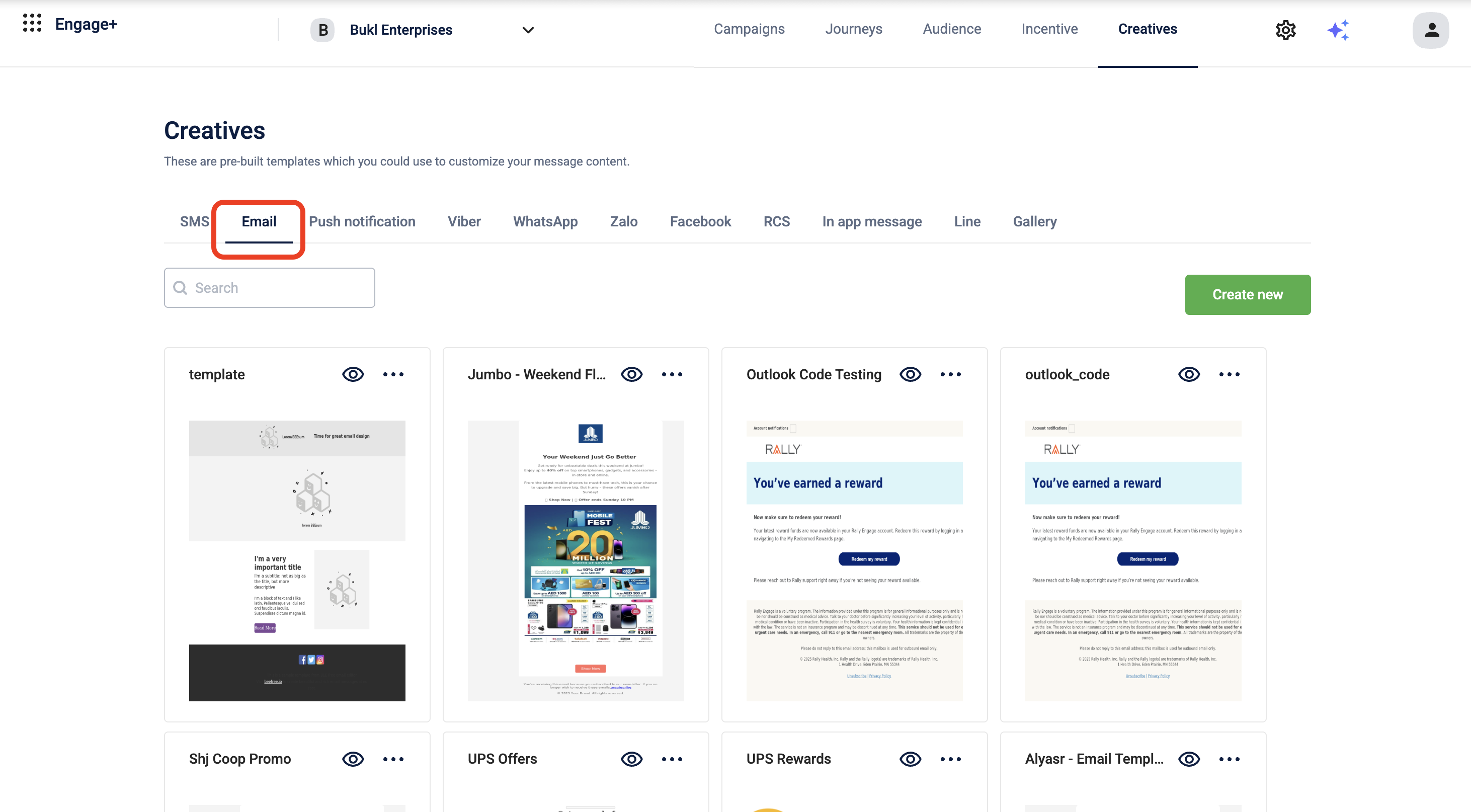Screen dimensions: 1471x812
Task: Preview Jumbo - Weekend template via eye icon
Action: [631, 375]
